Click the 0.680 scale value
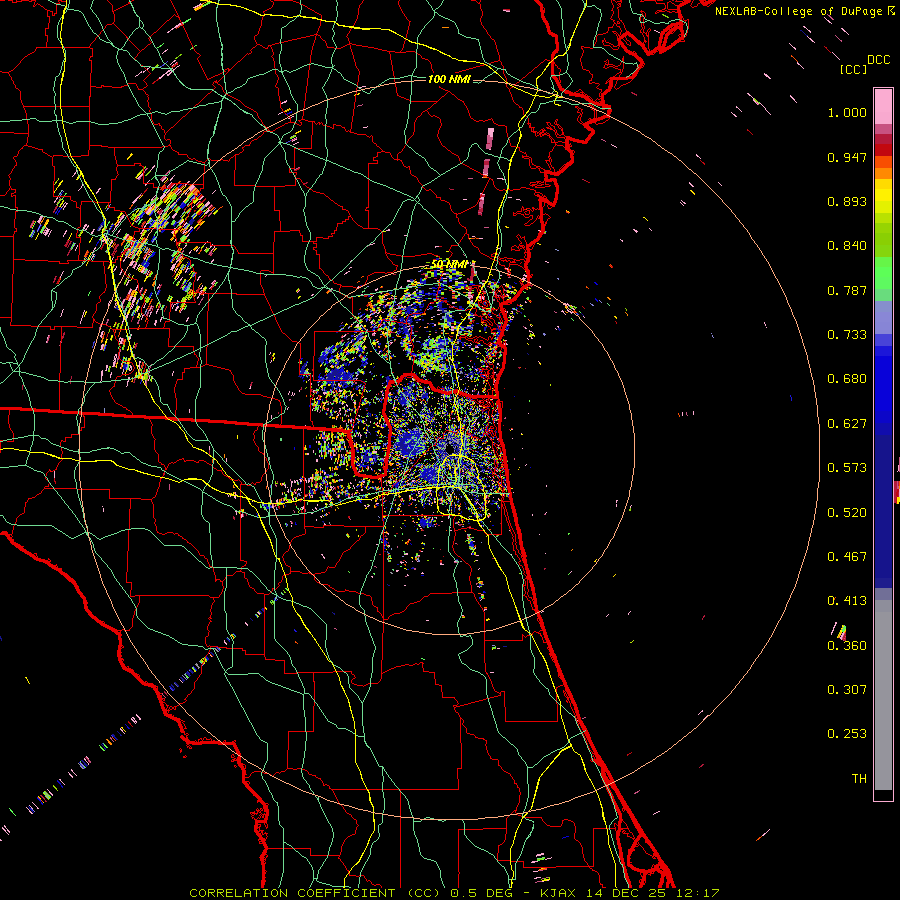 click(x=847, y=379)
